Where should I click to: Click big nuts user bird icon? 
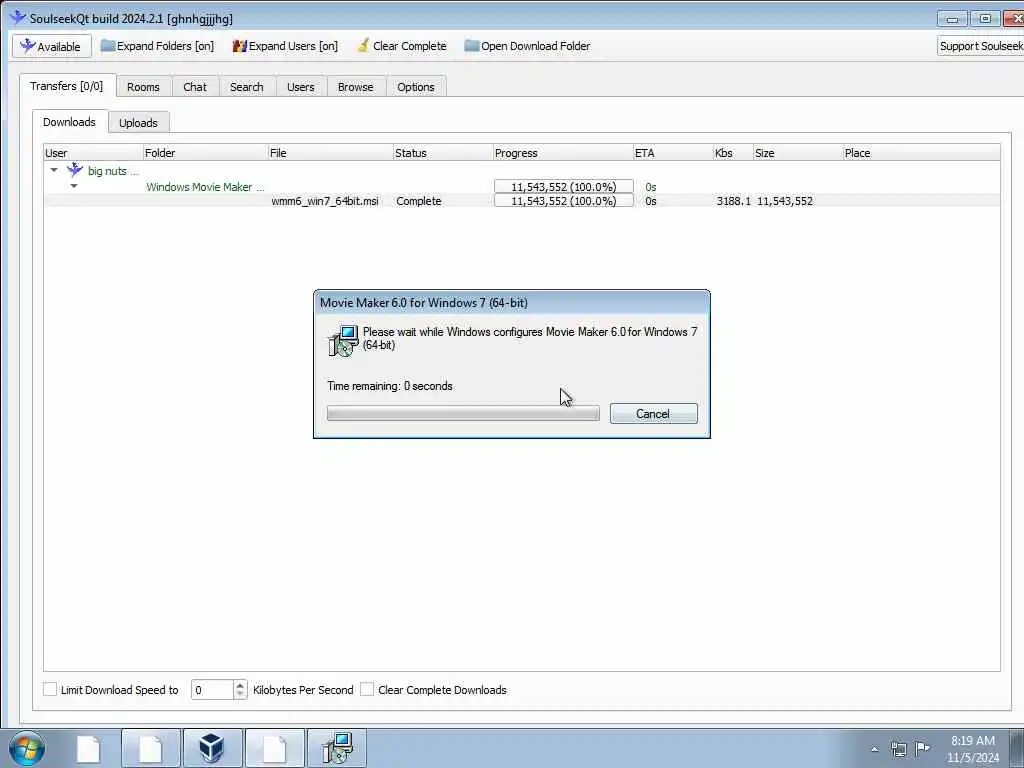[75, 170]
